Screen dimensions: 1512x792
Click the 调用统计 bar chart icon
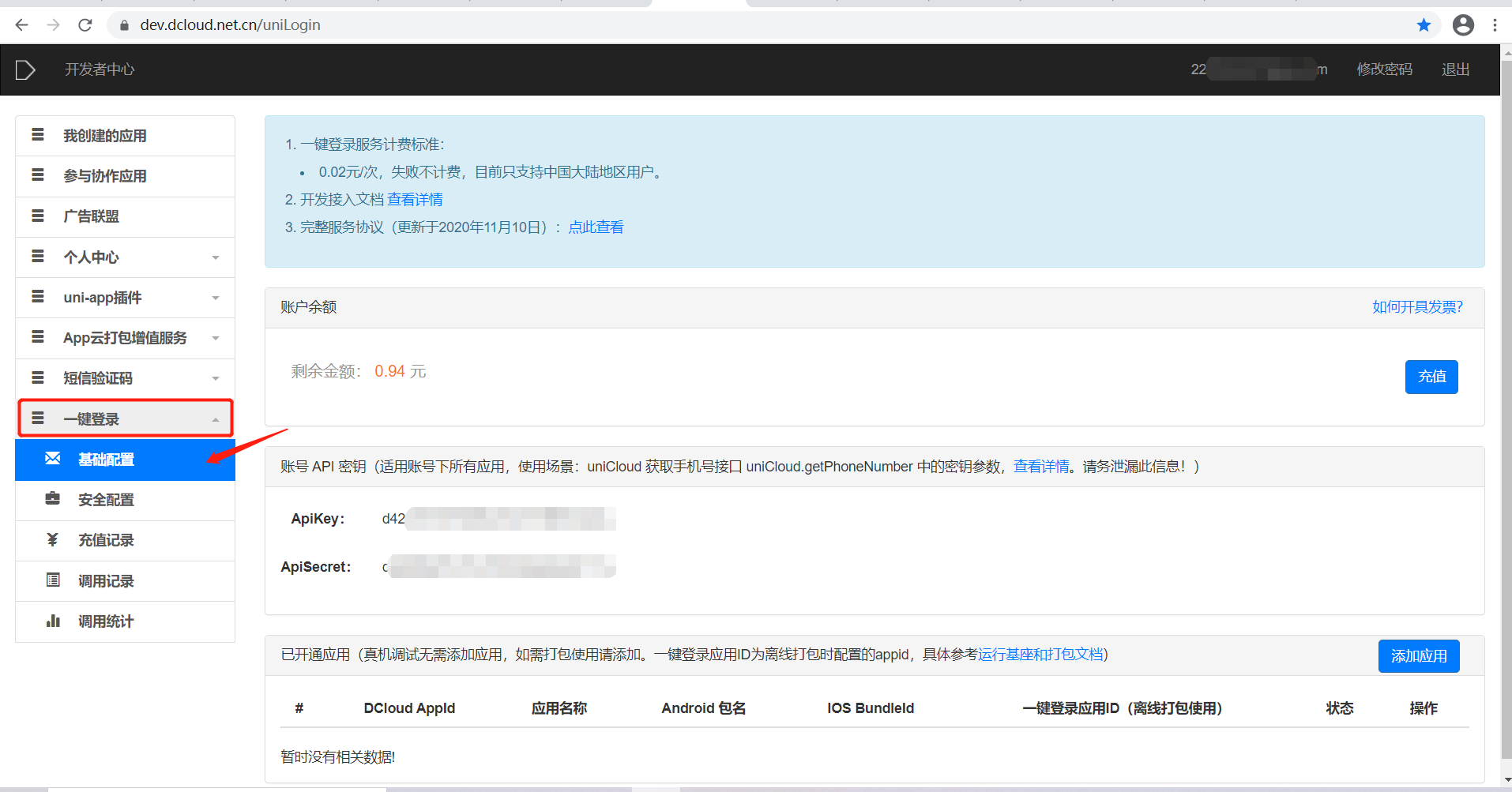tap(52, 621)
